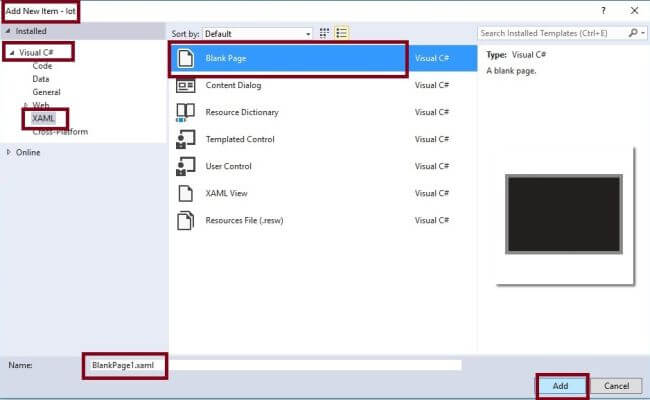This screenshot has height=400, width=650.
Task: Click the Resource Dictionary template icon
Action: pos(185,112)
